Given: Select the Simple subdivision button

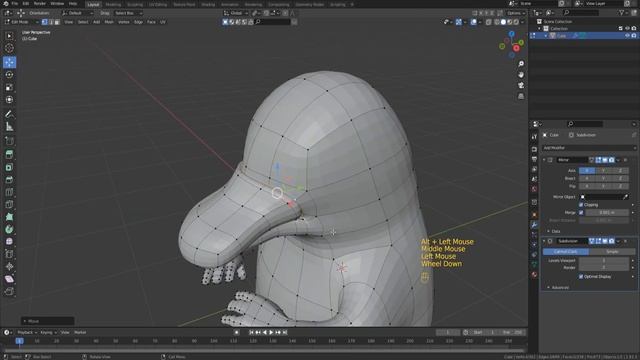Looking at the screenshot, I should [x=612, y=252].
